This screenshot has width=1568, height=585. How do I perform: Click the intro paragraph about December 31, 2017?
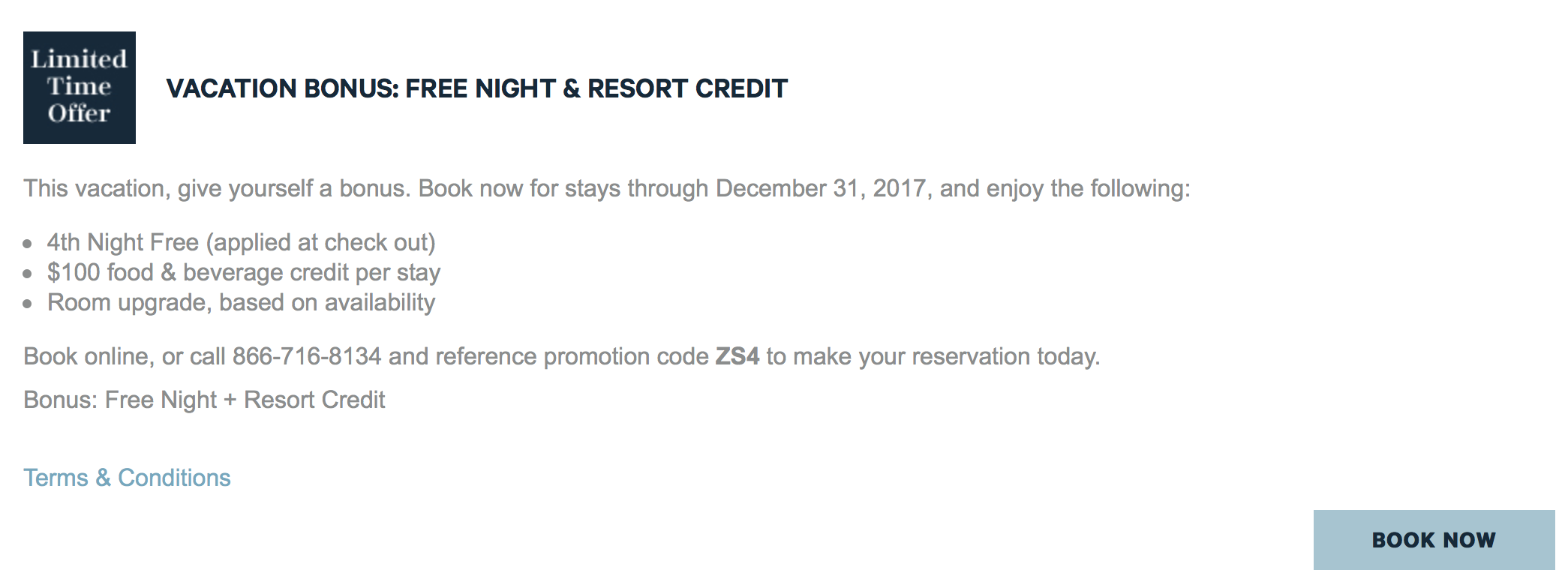[607, 188]
